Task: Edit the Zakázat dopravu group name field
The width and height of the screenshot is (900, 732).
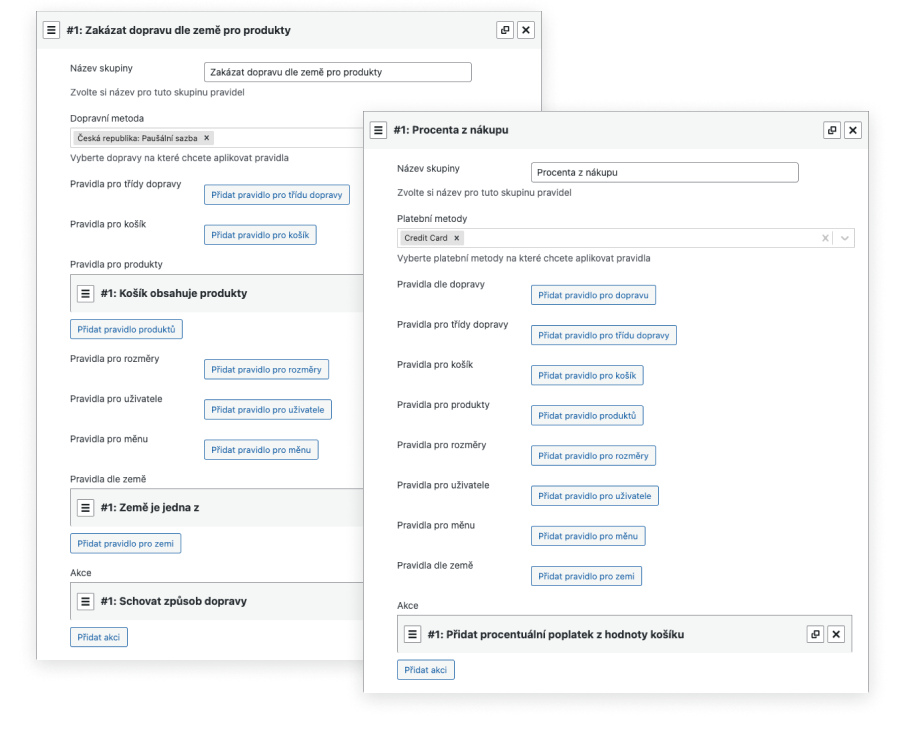Action: (337, 72)
